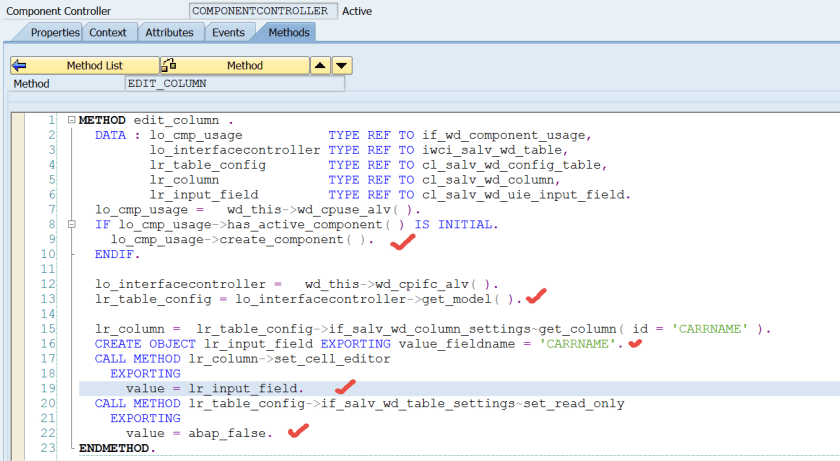Collapse the METHOD edit_column block

(71, 120)
